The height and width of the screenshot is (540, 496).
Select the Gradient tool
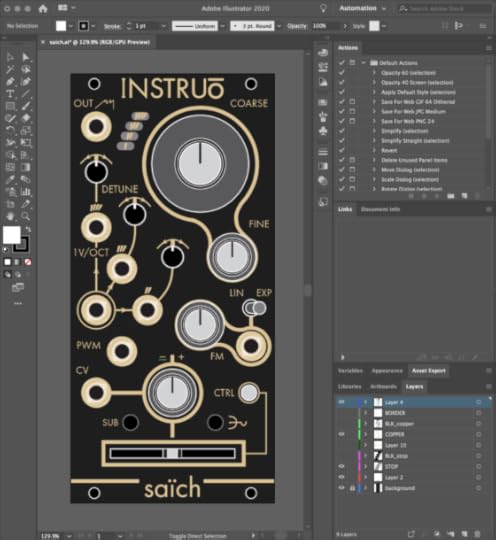26,167
